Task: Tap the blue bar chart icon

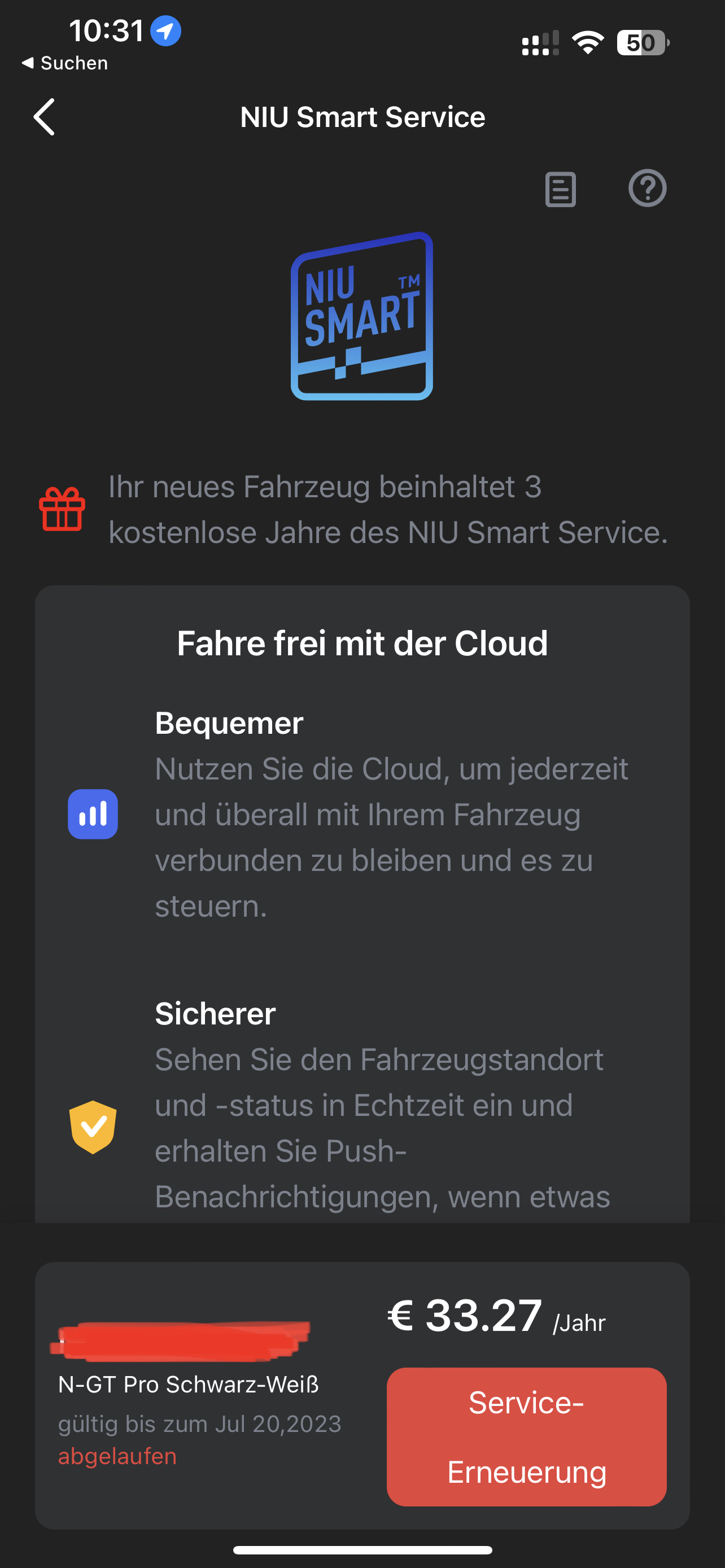Action: point(93,814)
